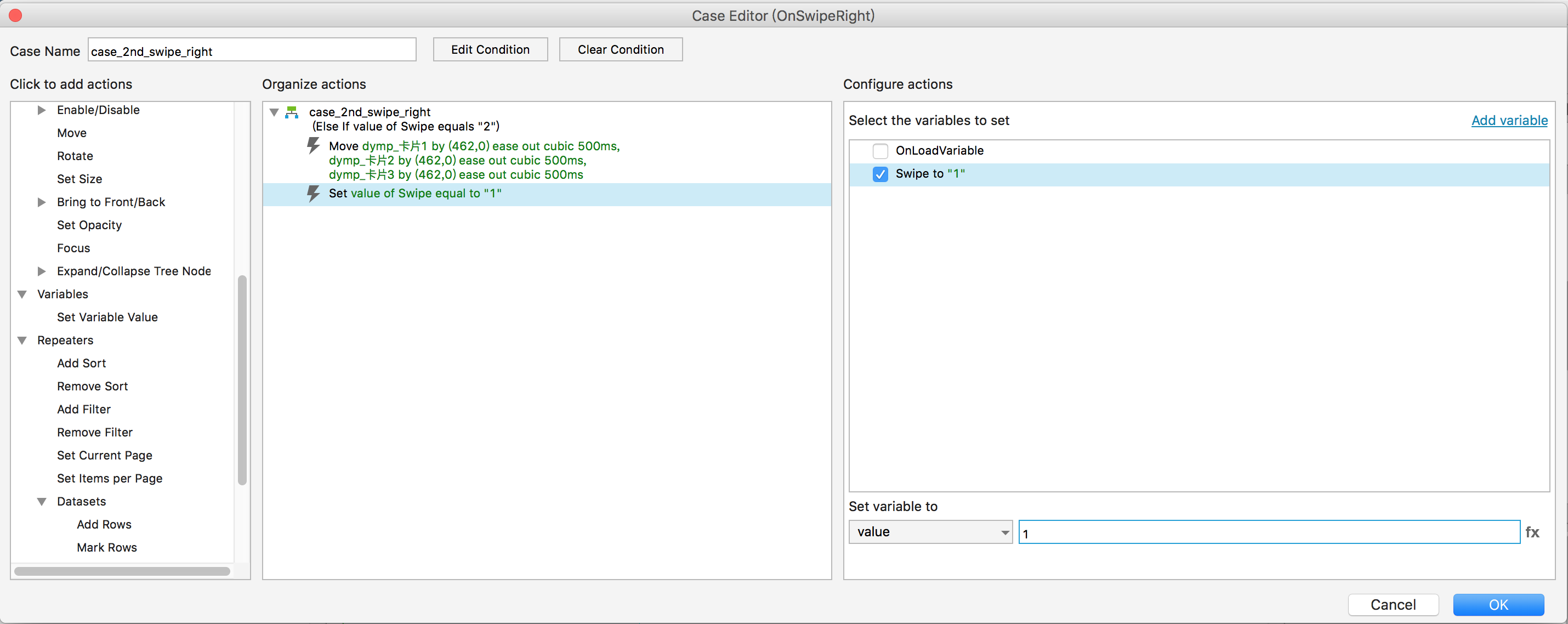
Task: Click the Add variable link
Action: [1509, 121]
